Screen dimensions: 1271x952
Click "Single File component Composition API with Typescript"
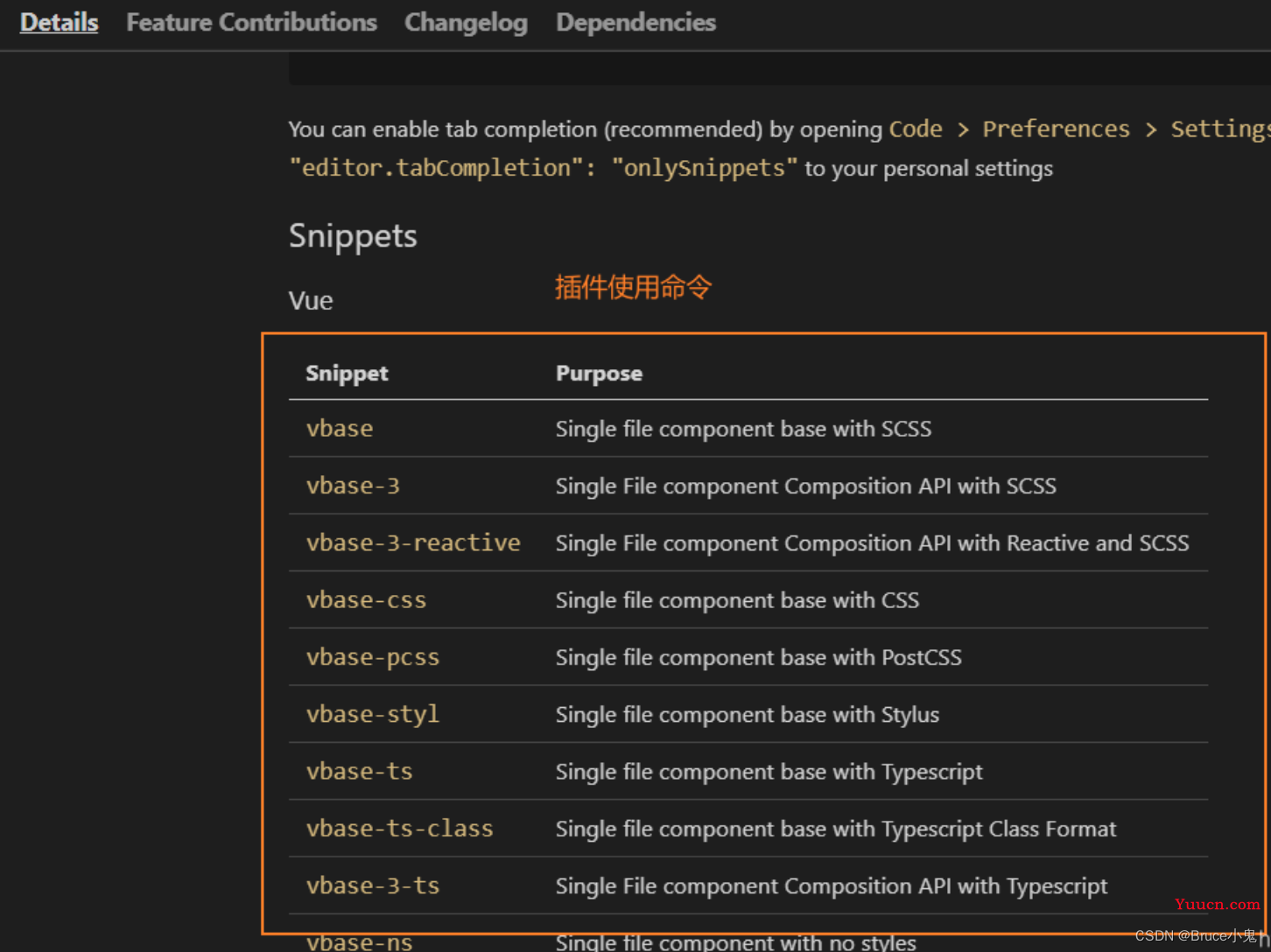click(831, 886)
